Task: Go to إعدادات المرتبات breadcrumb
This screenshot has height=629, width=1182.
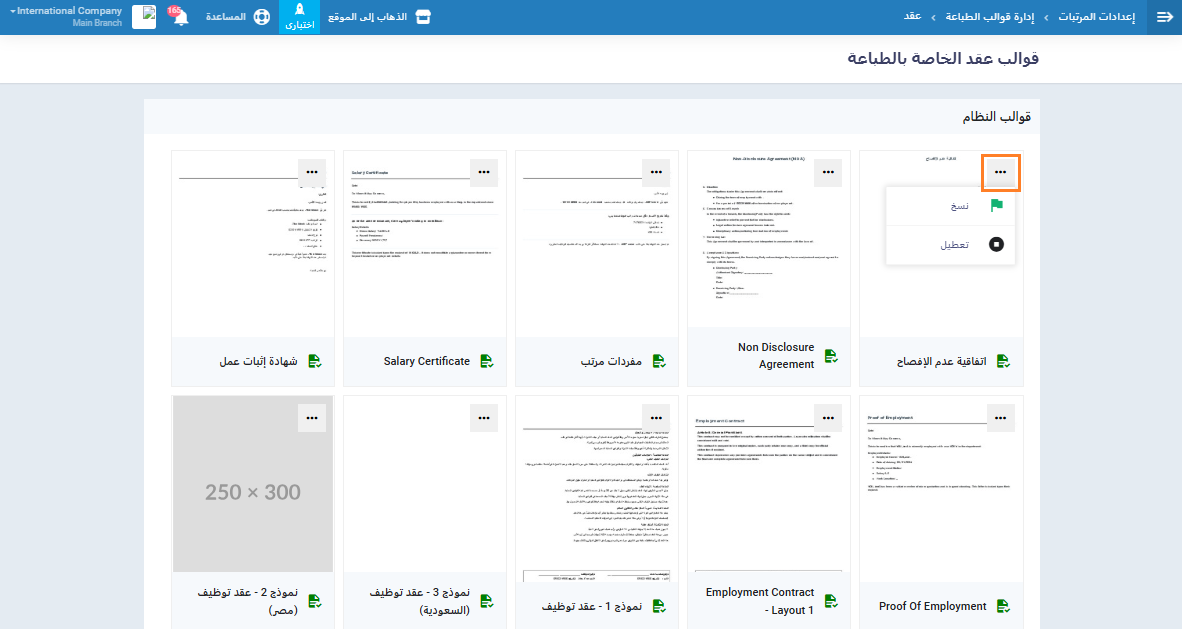Action: click(x=1097, y=17)
